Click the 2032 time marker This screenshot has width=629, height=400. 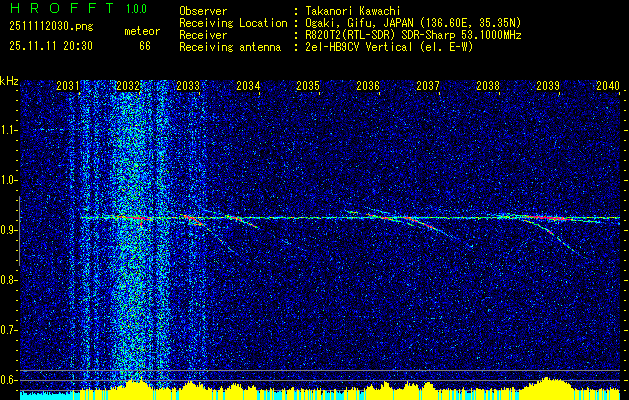[x=128, y=86]
